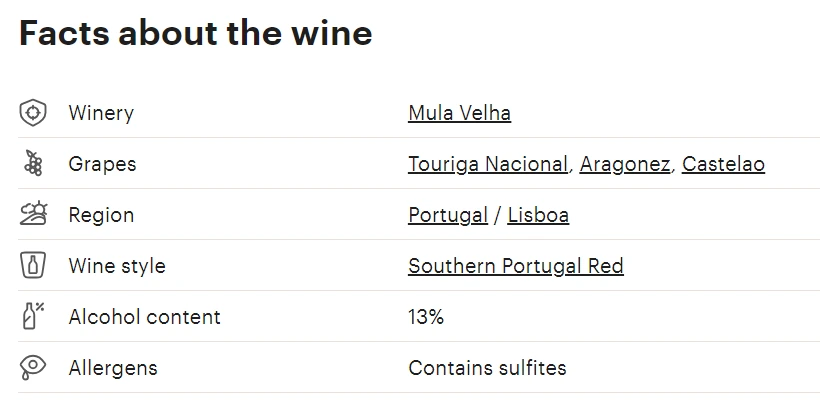This screenshot has width=820, height=400.
Task: Go to the Lisboa region link
Action: point(538,215)
